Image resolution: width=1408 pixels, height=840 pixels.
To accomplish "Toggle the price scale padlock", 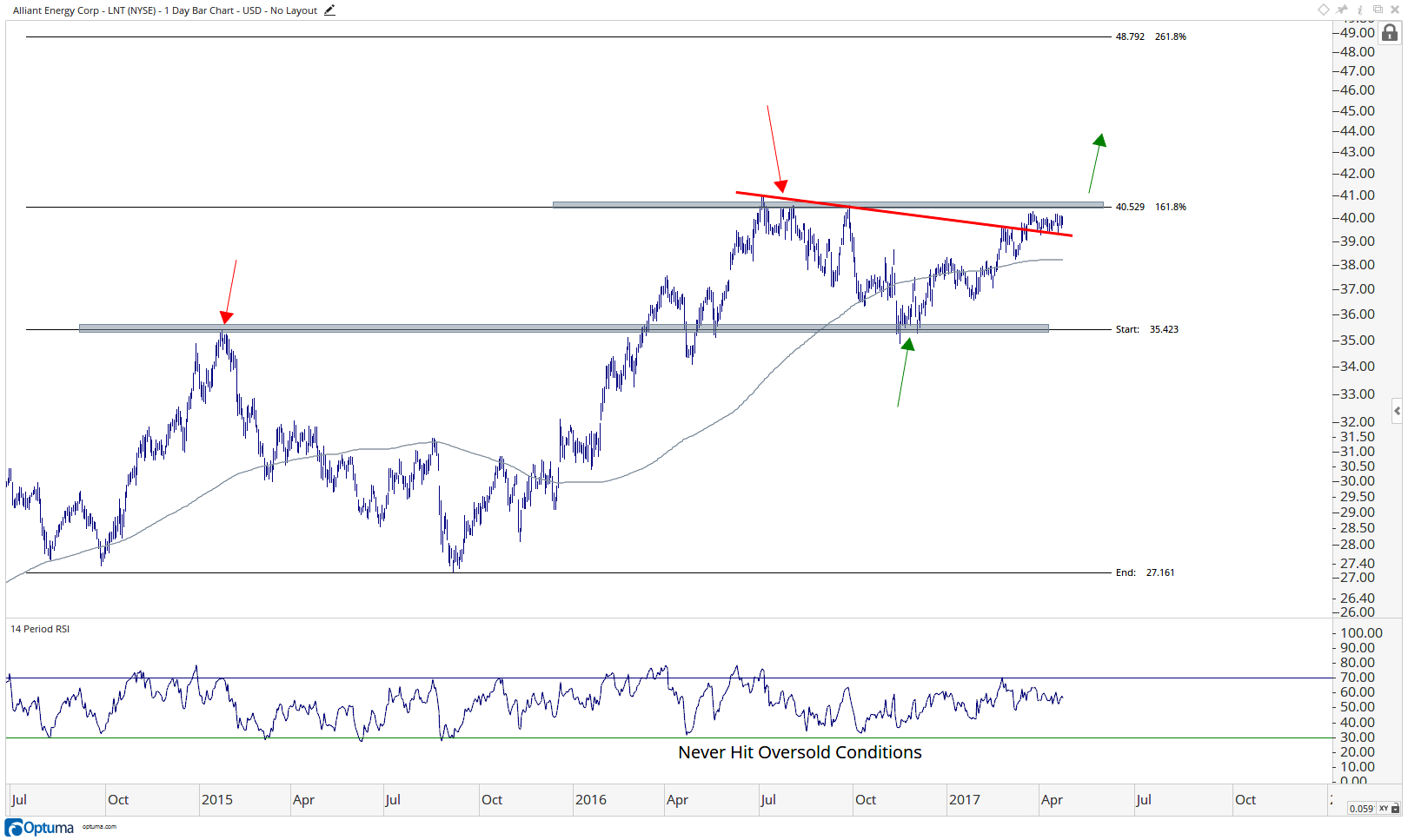I will pyautogui.click(x=1391, y=33).
